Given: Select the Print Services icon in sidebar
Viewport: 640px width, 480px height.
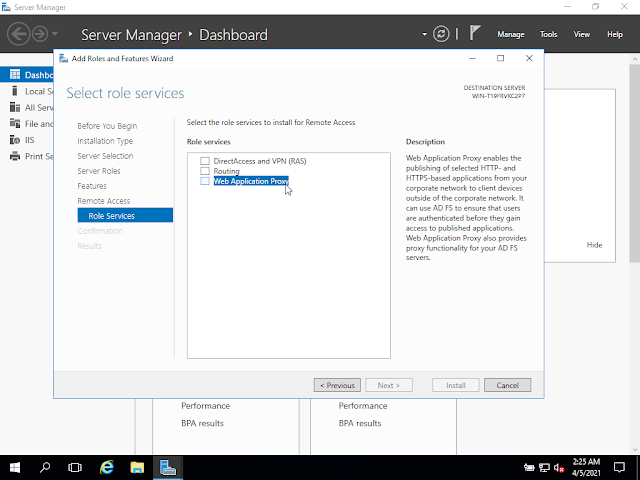Looking at the screenshot, I should [15, 156].
